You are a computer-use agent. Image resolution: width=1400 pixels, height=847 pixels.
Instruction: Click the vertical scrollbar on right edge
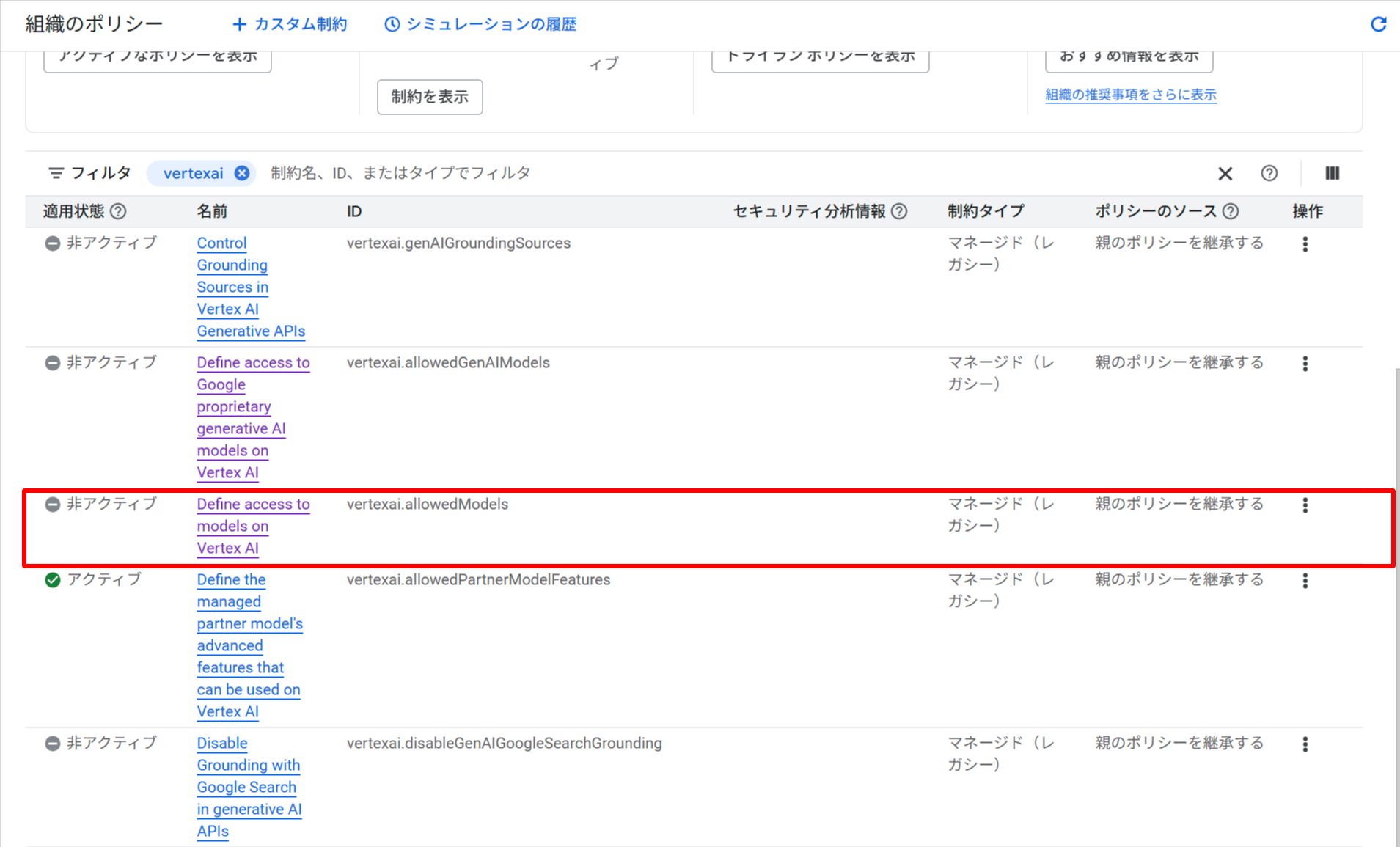click(1396, 587)
